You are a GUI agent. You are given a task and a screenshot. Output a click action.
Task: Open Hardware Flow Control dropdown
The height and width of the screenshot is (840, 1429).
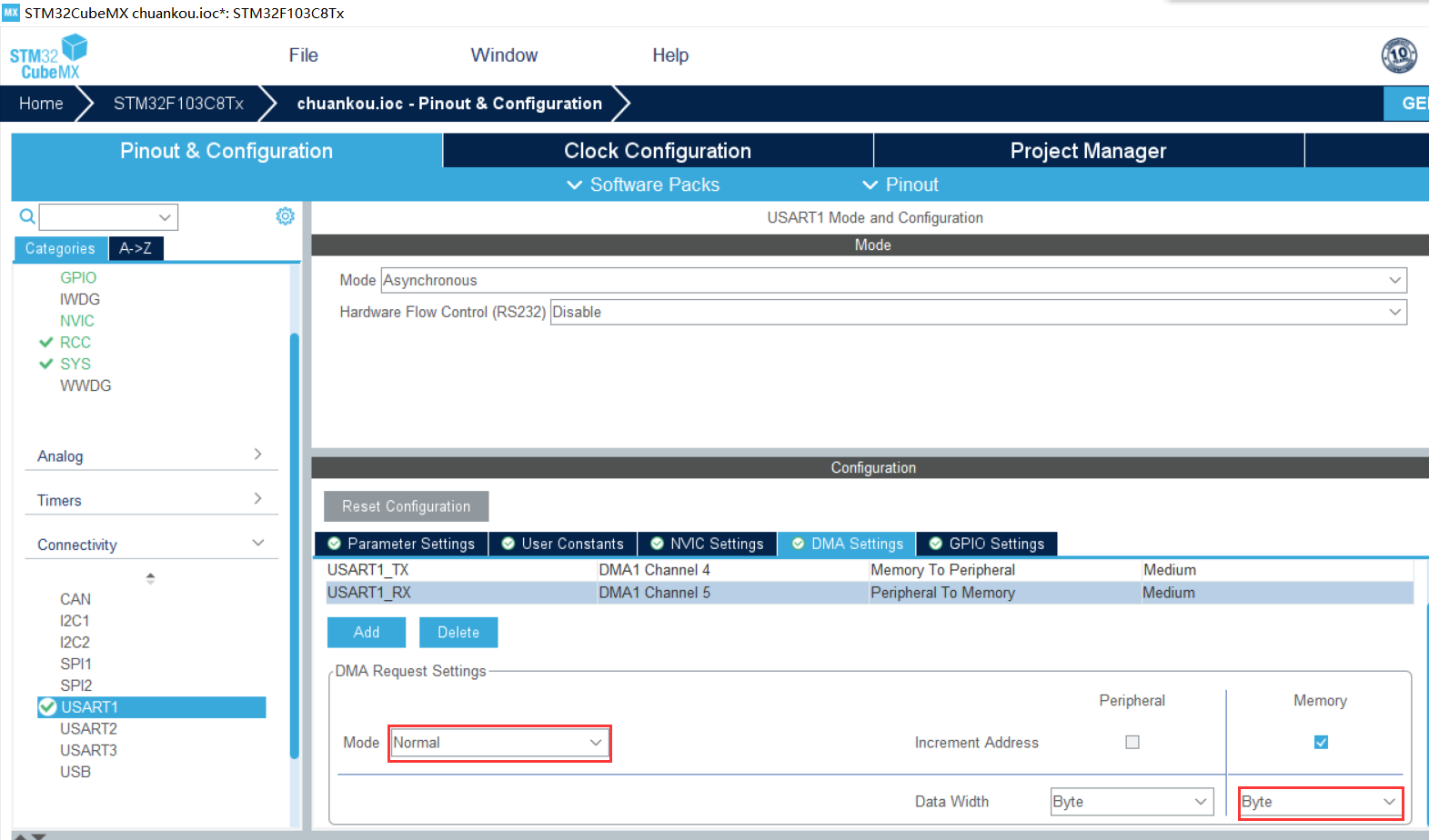pyautogui.click(x=978, y=312)
